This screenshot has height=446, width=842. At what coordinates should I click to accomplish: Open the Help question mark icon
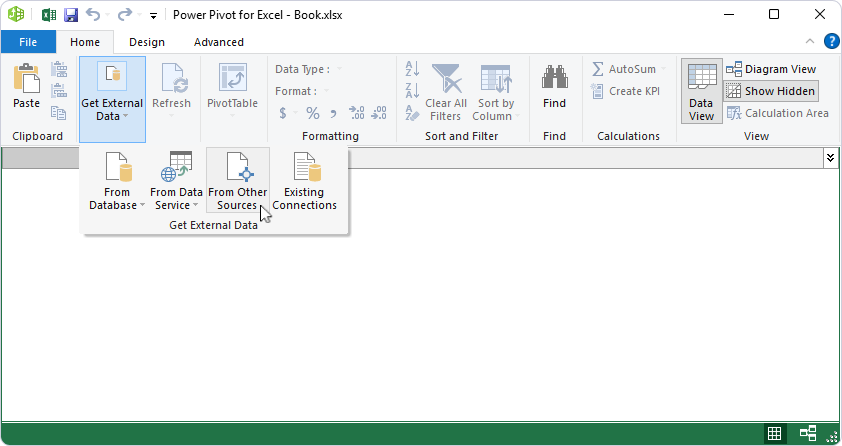point(831,41)
